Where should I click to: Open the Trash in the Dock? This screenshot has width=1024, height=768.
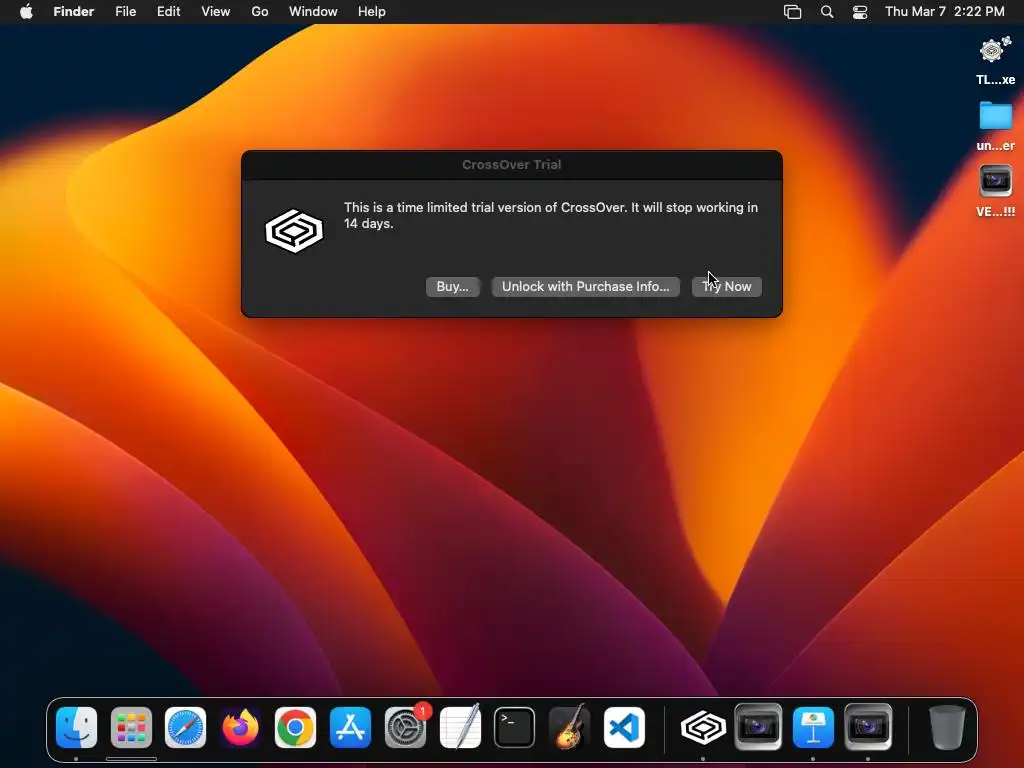click(x=946, y=728)
